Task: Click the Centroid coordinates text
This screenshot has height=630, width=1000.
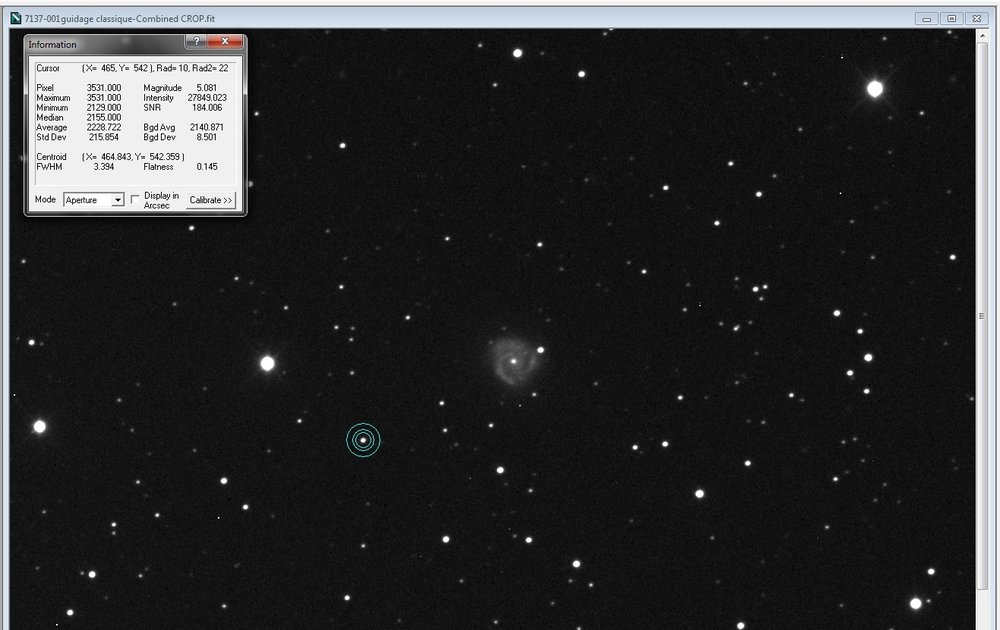Action: pyautogui.click(x=133, y=157)
